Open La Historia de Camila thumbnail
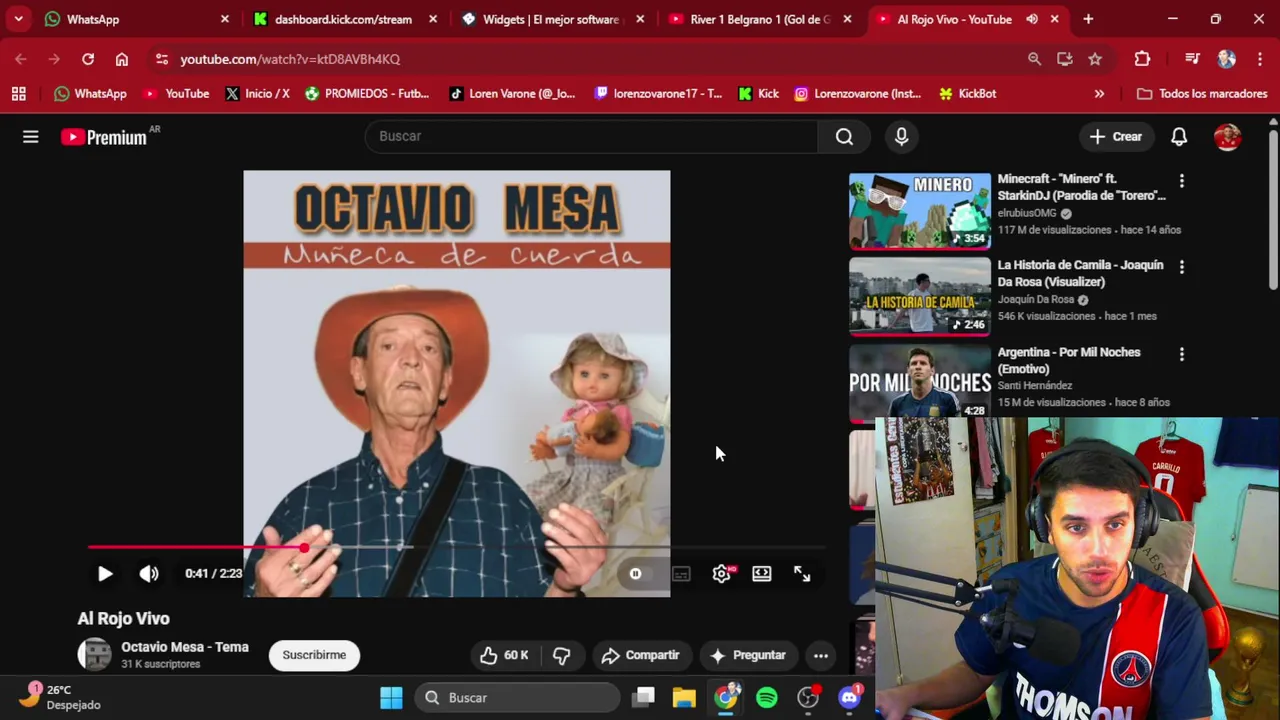The image size is (1280, 720). pyautogui.click(x=920, y=297)
